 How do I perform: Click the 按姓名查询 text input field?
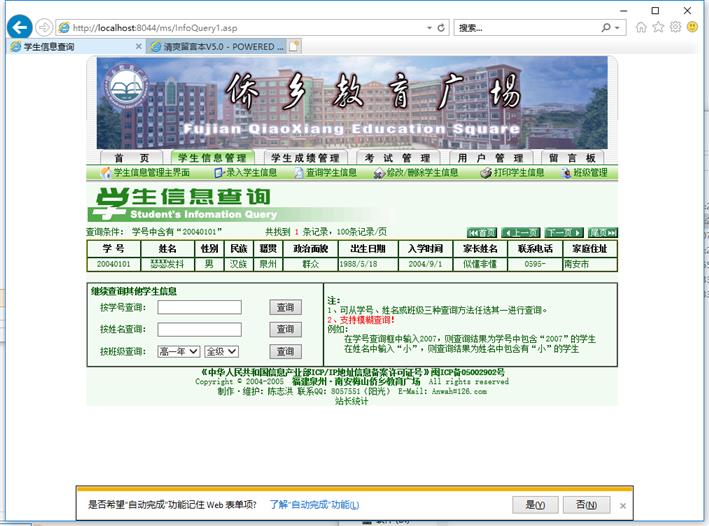coord(199,329)
